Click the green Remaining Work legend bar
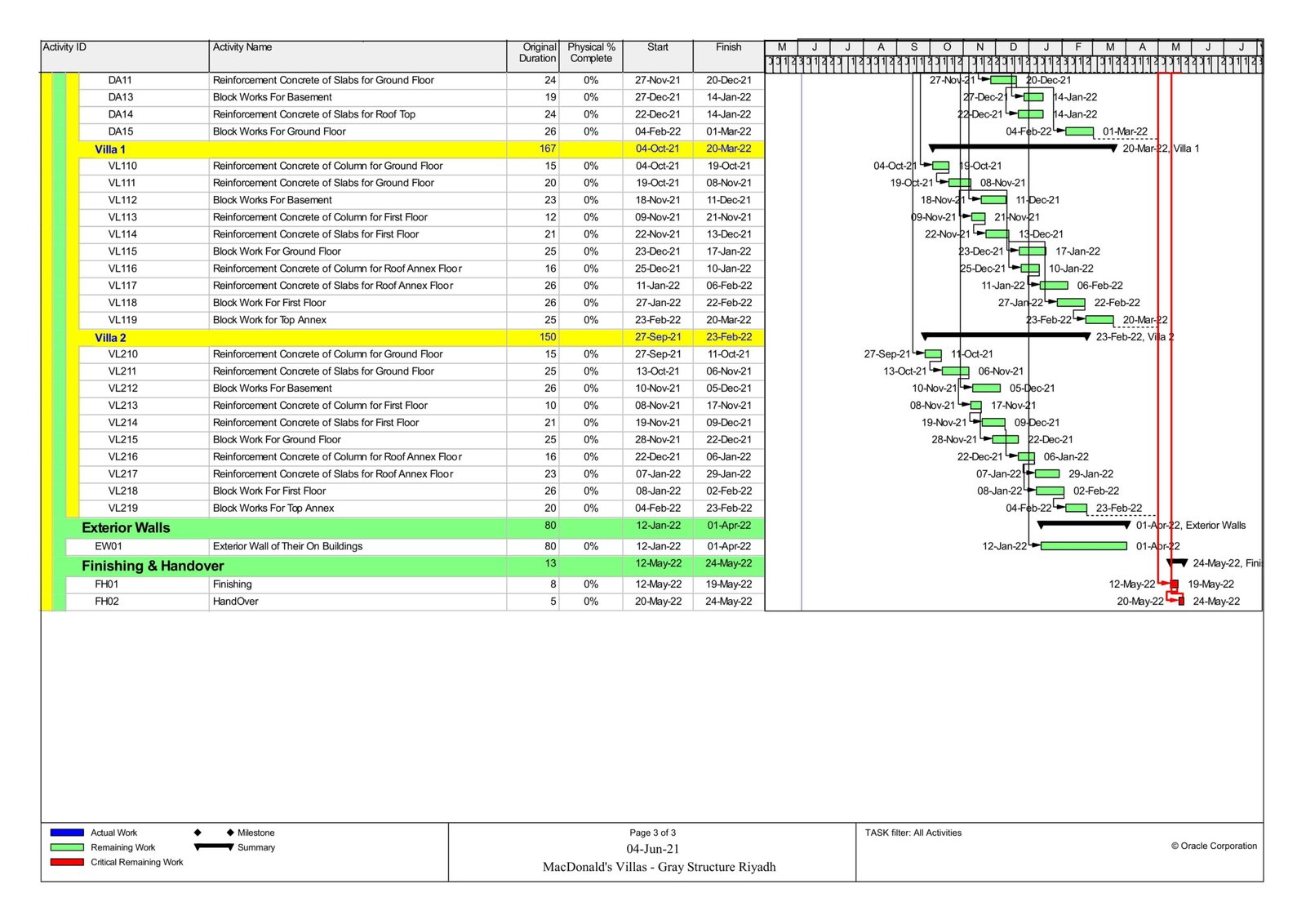 (x=67, y=847)
